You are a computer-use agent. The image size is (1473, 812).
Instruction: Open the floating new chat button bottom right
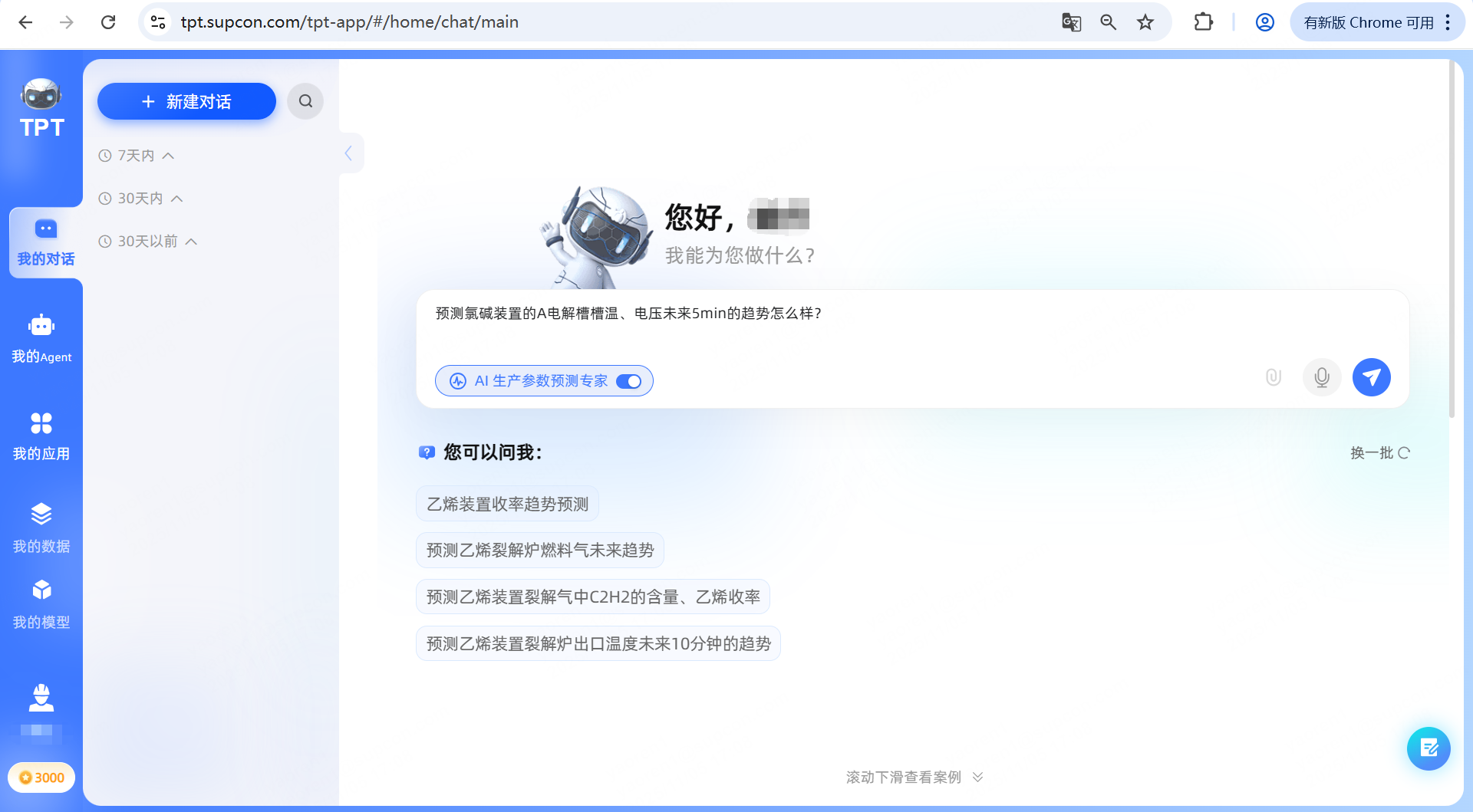(1428, 748)
